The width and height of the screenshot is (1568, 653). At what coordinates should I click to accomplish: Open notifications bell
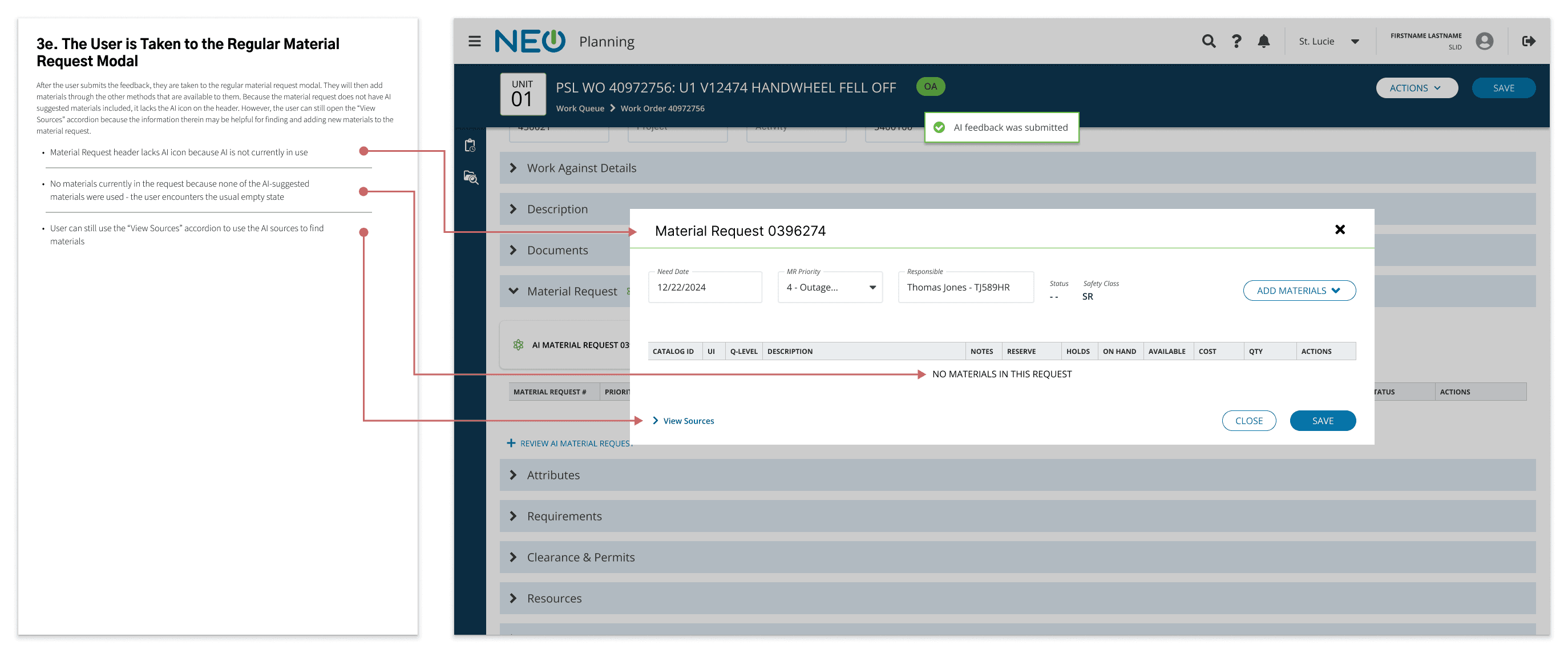(1264, 42)
